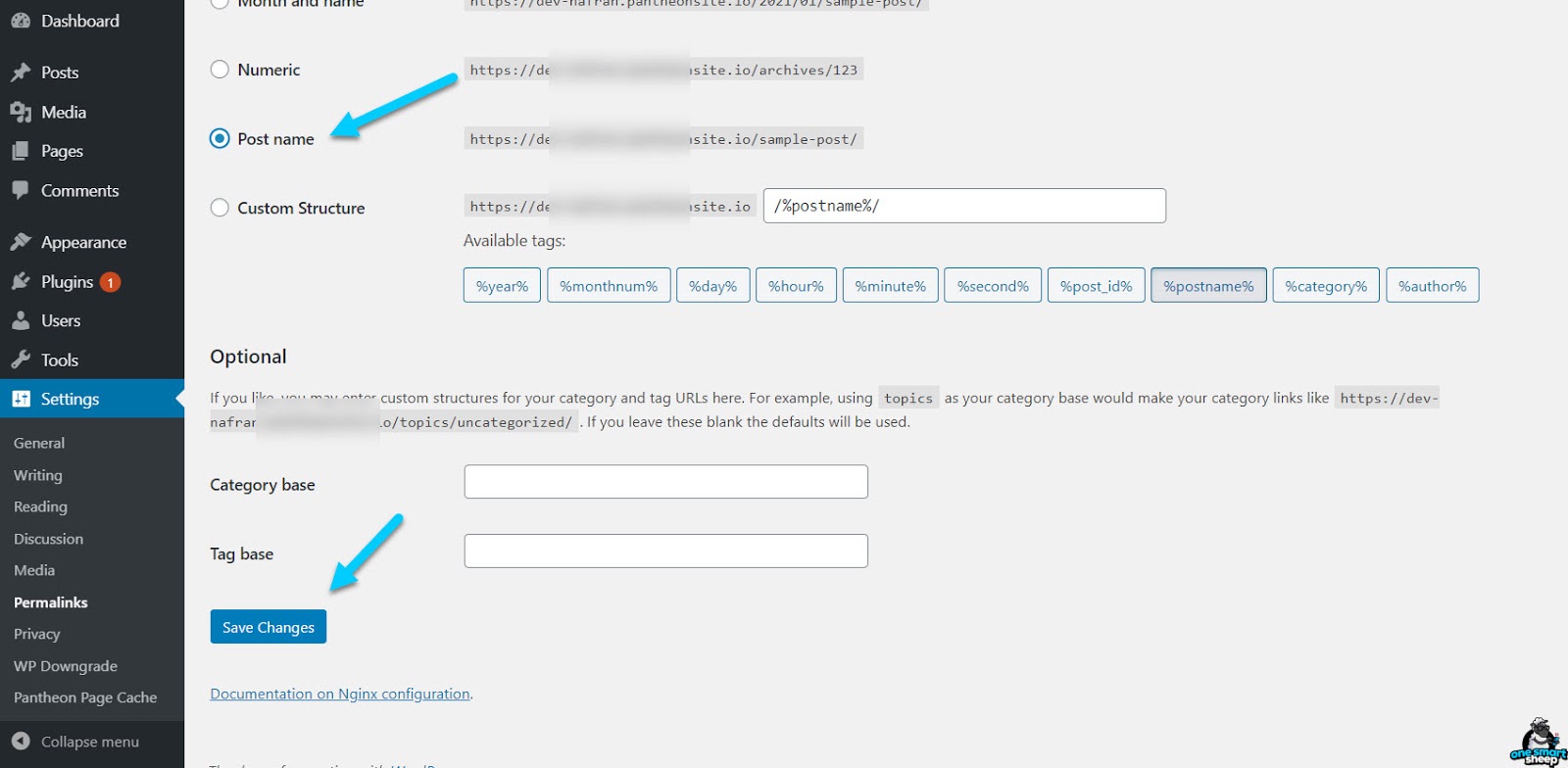Open Privacy settings submenu

(x=37, y=634)
